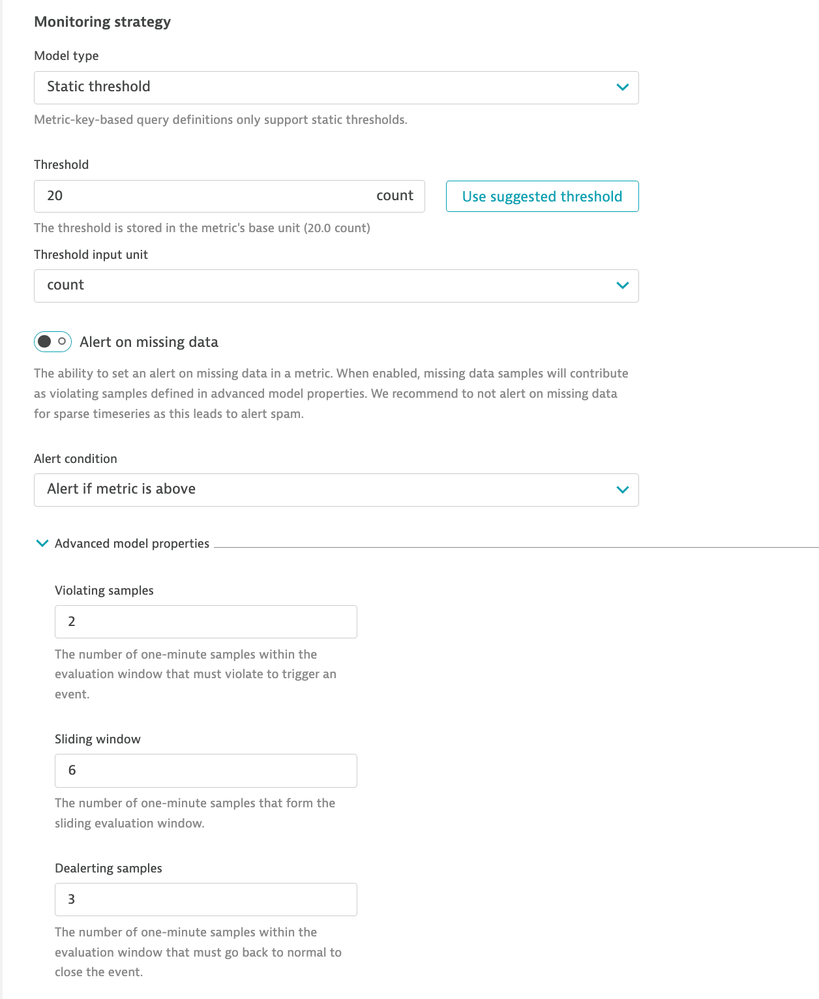
Task: Click Use suggested threshold button
Action: (542, 196)
